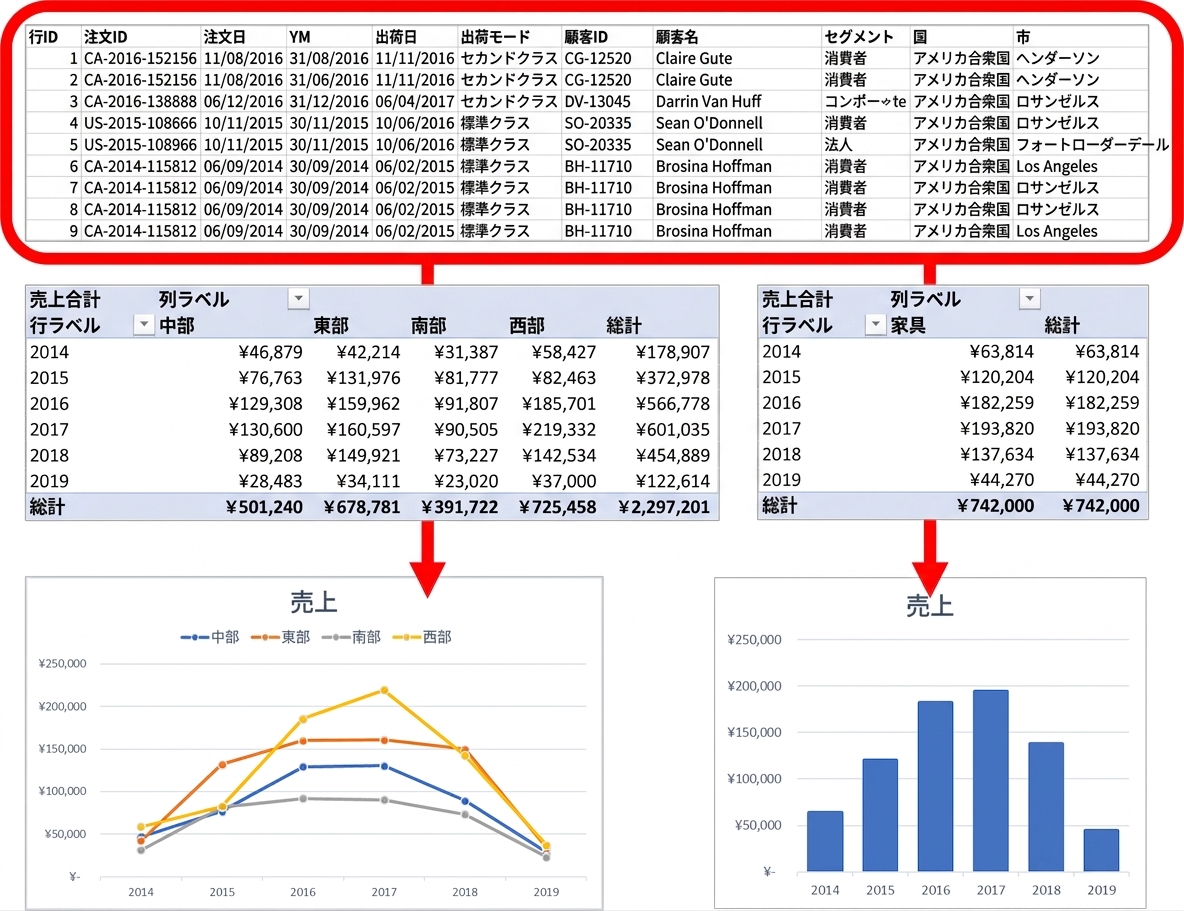Click ¥200,000 axis label in bar chart

(x=754, y=686)
